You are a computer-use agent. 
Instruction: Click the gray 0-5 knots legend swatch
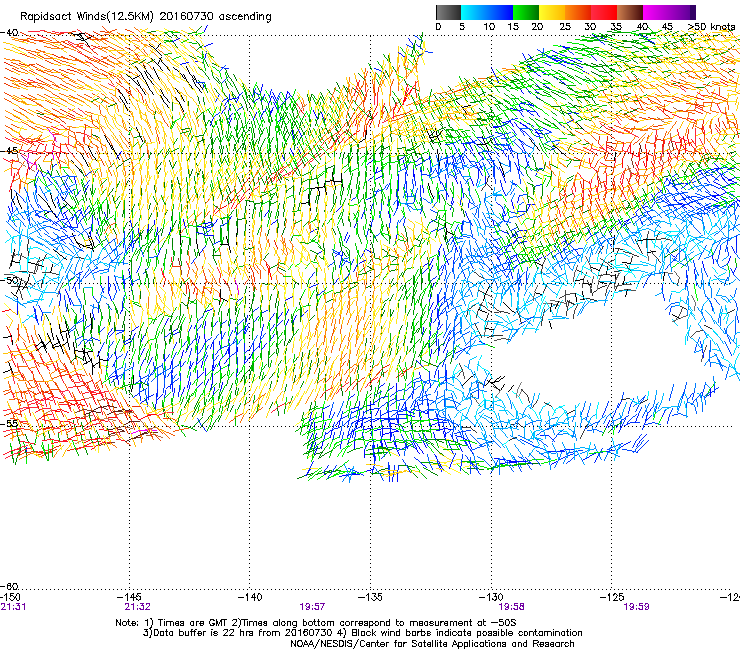pyautogui.click(x=448, y=12)
